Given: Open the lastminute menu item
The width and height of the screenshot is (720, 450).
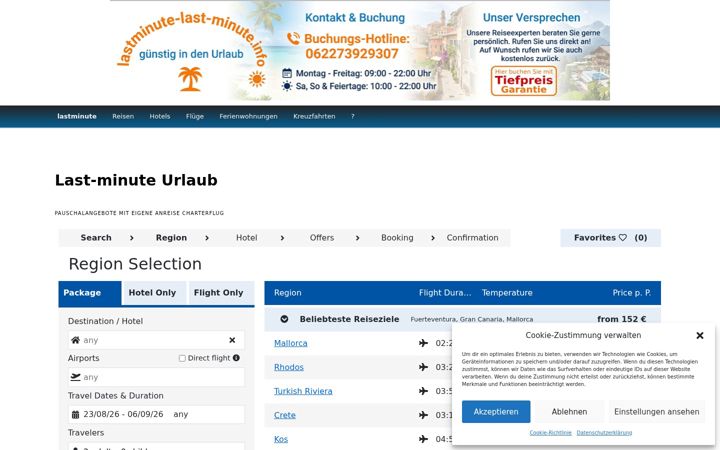Looking at the screenshot, I should (77, 117).
